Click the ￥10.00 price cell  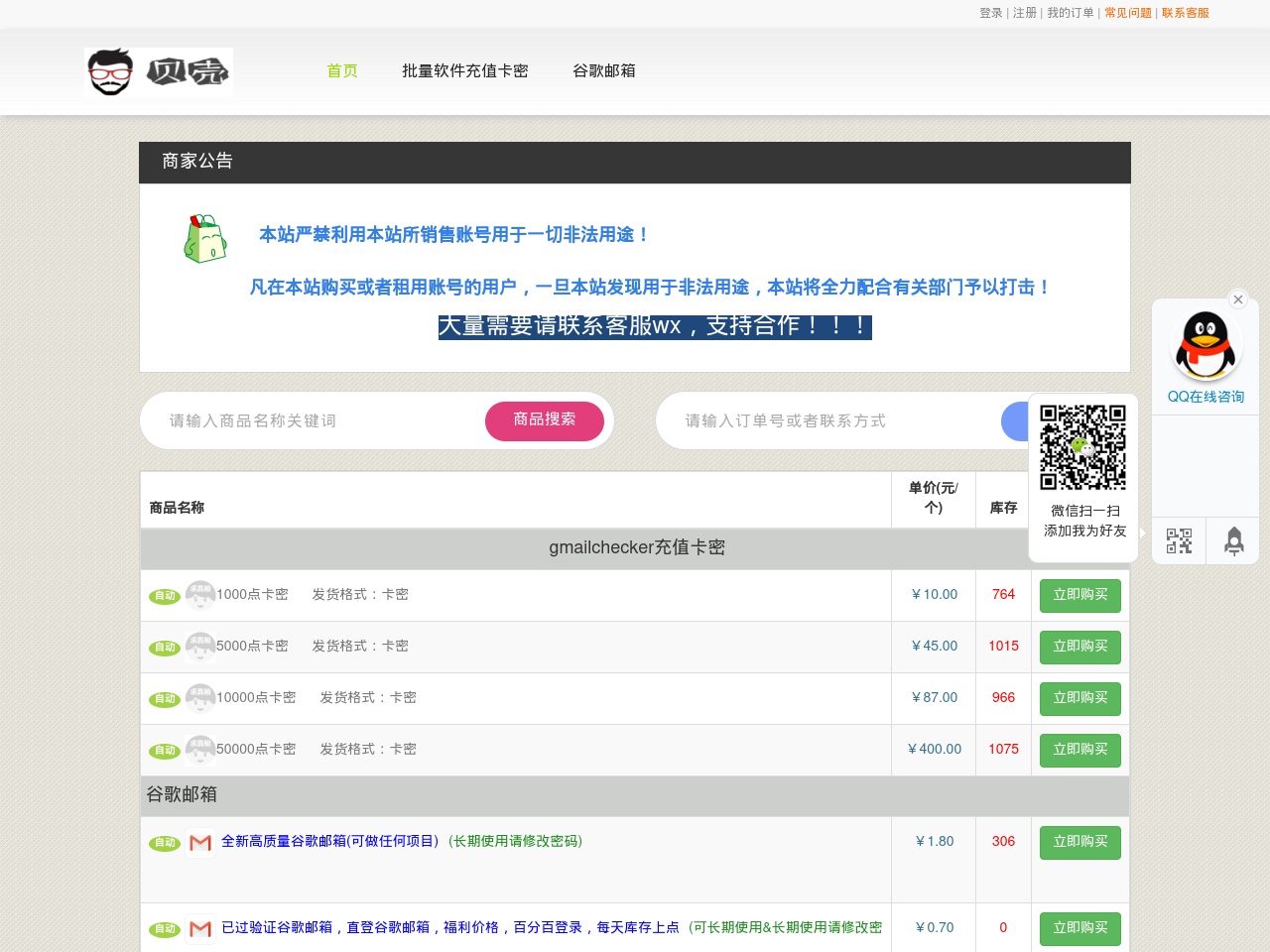pyautogui.click(x=934, y=594)
